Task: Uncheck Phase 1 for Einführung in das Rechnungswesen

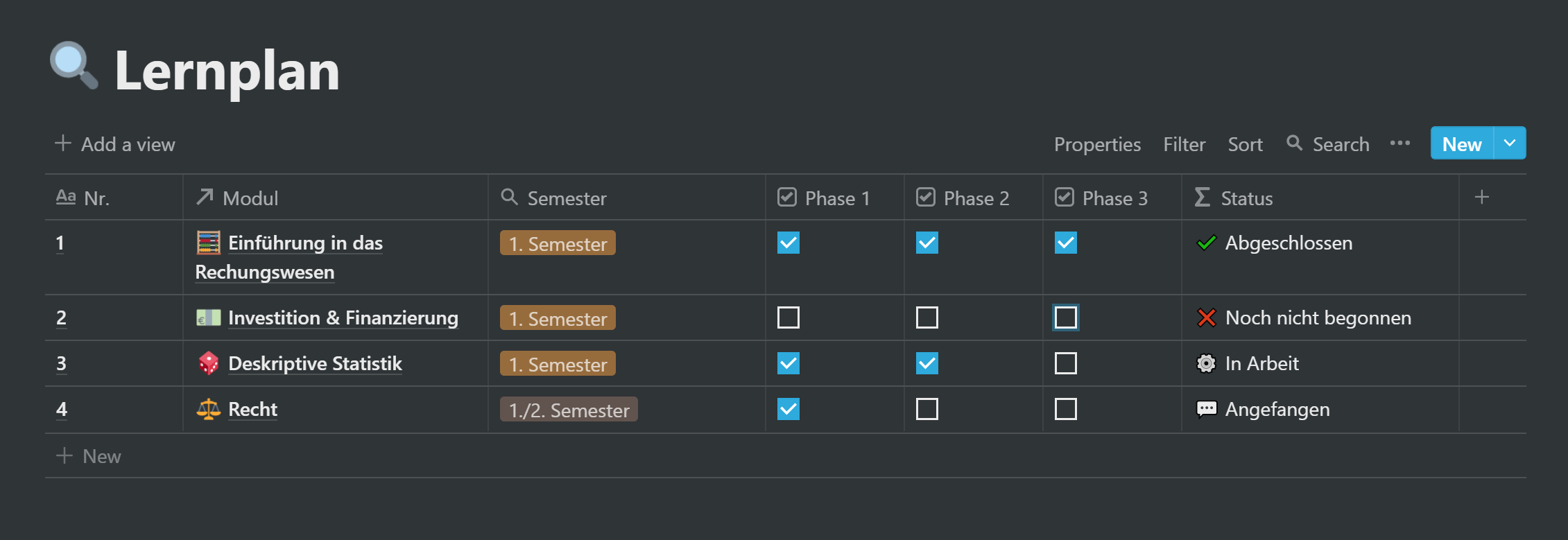Action: pos(789,243)
